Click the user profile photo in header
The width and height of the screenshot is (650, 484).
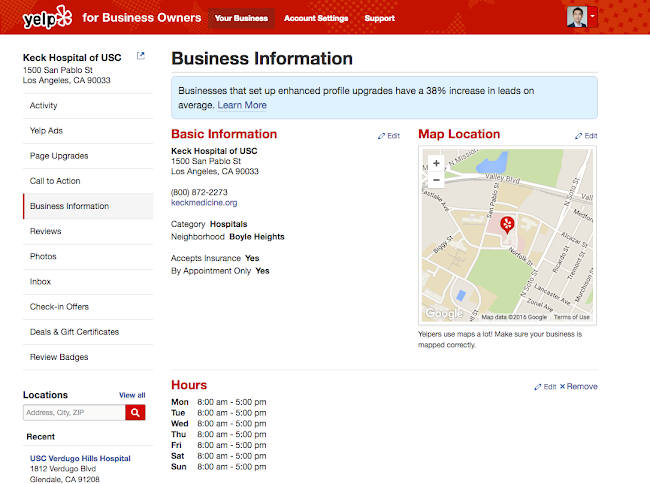pos(577,17)
